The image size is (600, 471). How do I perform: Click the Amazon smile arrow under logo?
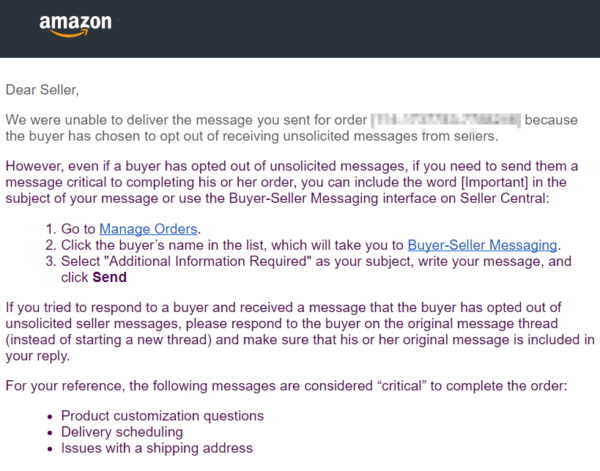pyautogui.click(x=70, y=34)
